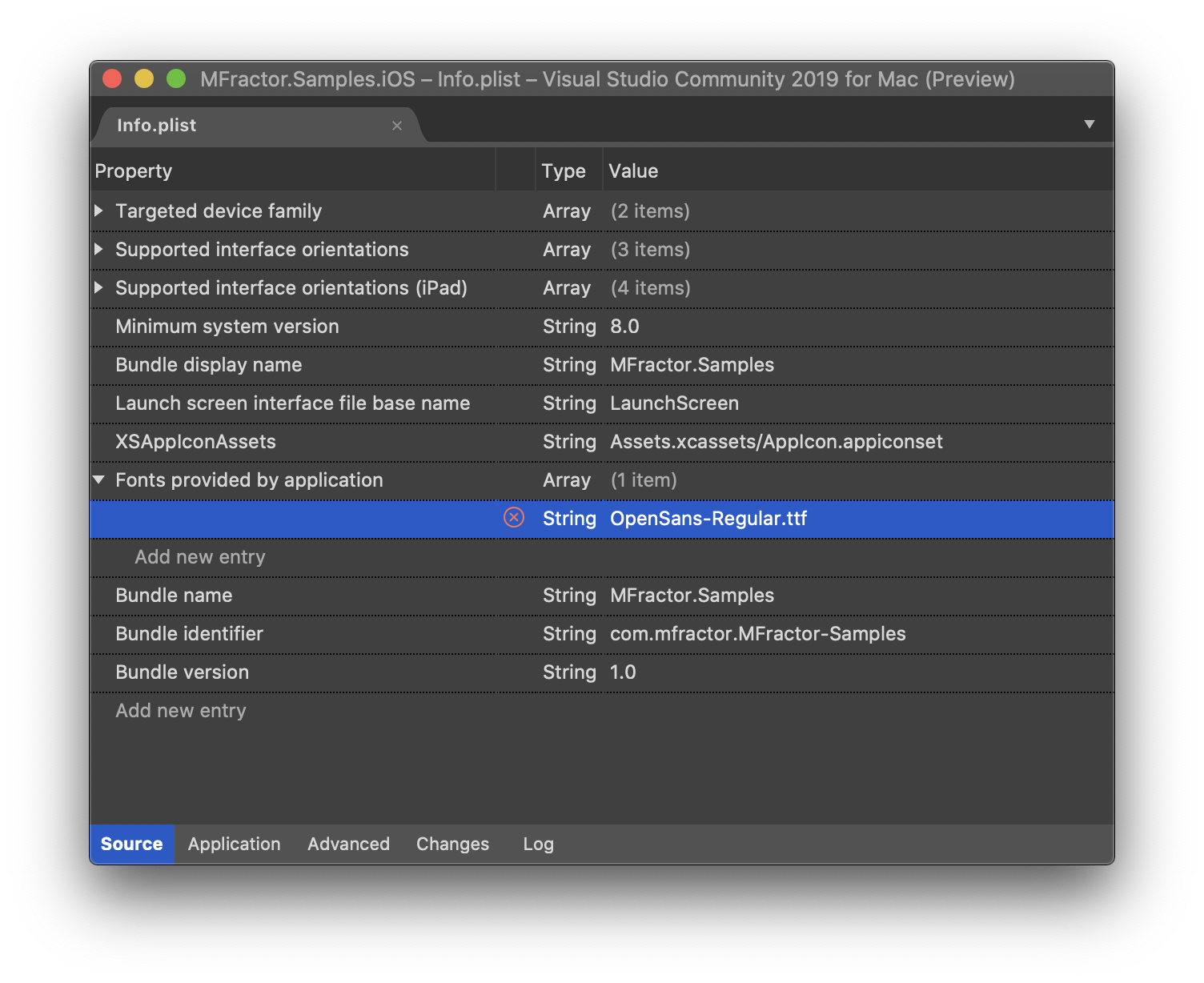Change the Type of Minimum system version
Screen dimensions: 1204x983
(569, 326)
